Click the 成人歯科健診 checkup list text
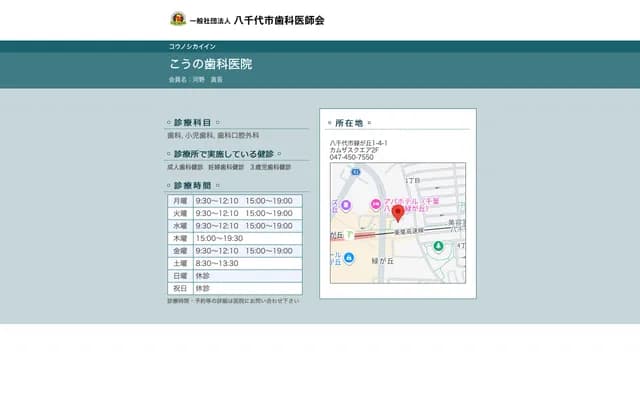This screenshot has height=400, width=640. [x=229, y=167]
